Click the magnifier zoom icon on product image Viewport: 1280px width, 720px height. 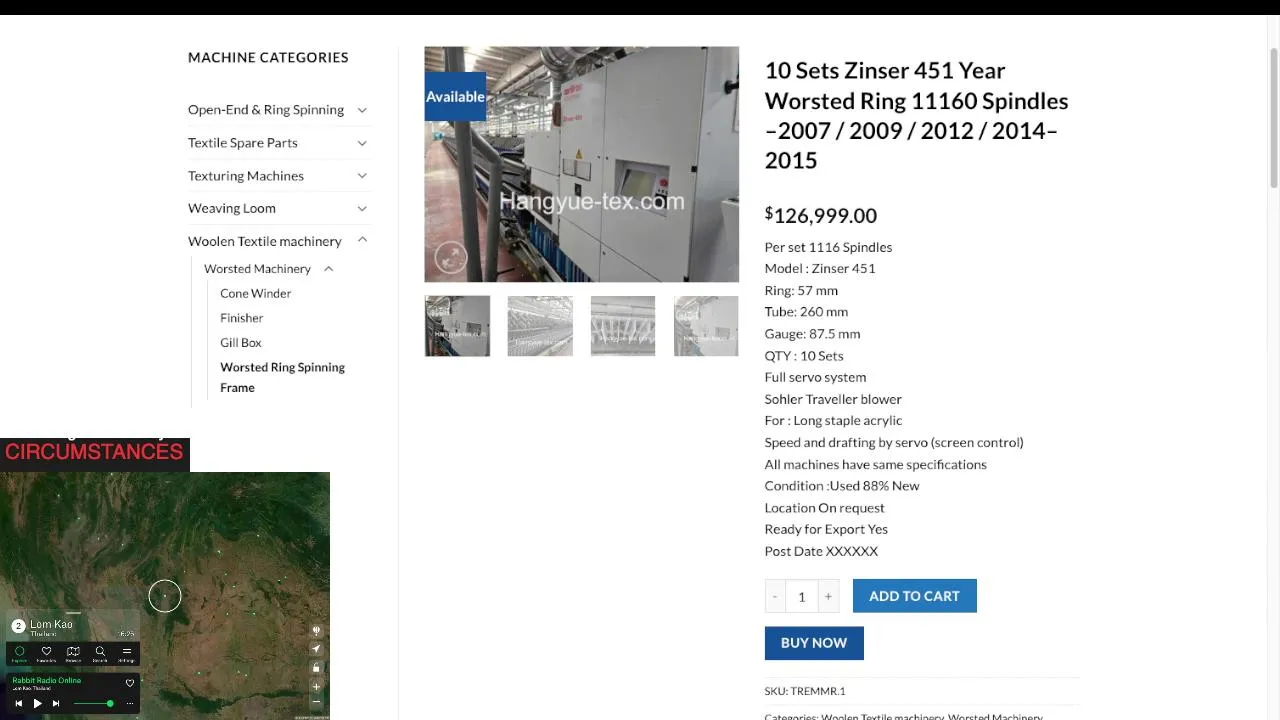[x=451, y=258]
